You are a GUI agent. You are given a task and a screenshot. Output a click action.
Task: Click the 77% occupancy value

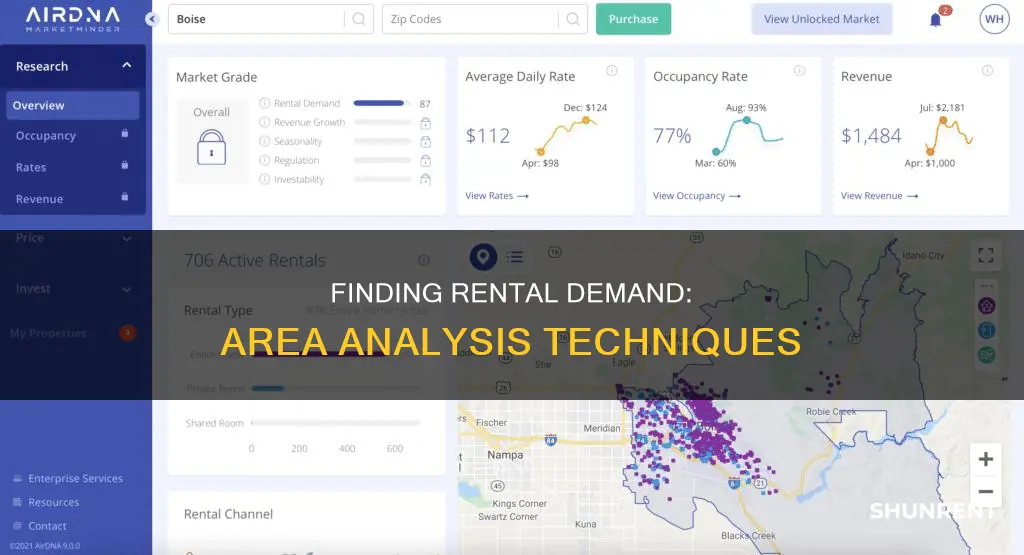pos(672,136)
